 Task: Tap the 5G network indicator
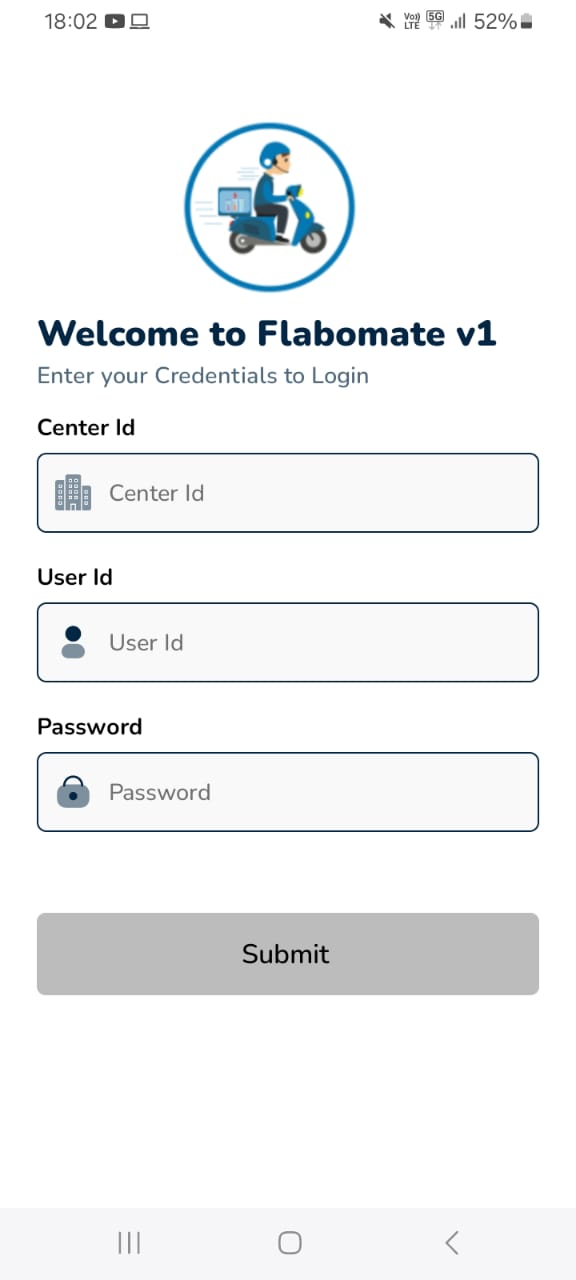[435, 21]
